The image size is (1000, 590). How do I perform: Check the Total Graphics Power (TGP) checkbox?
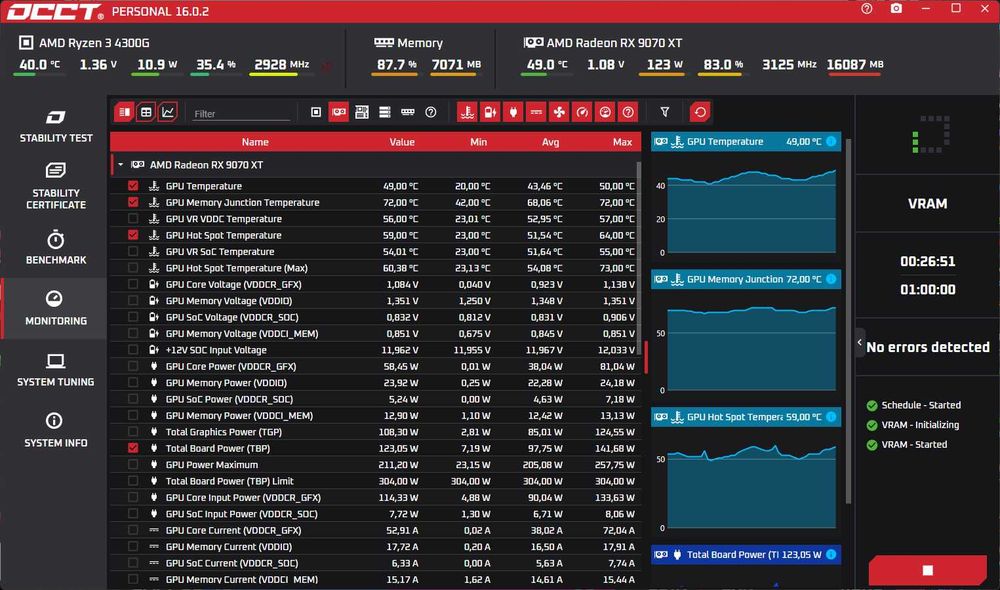(x=133, y=432)
